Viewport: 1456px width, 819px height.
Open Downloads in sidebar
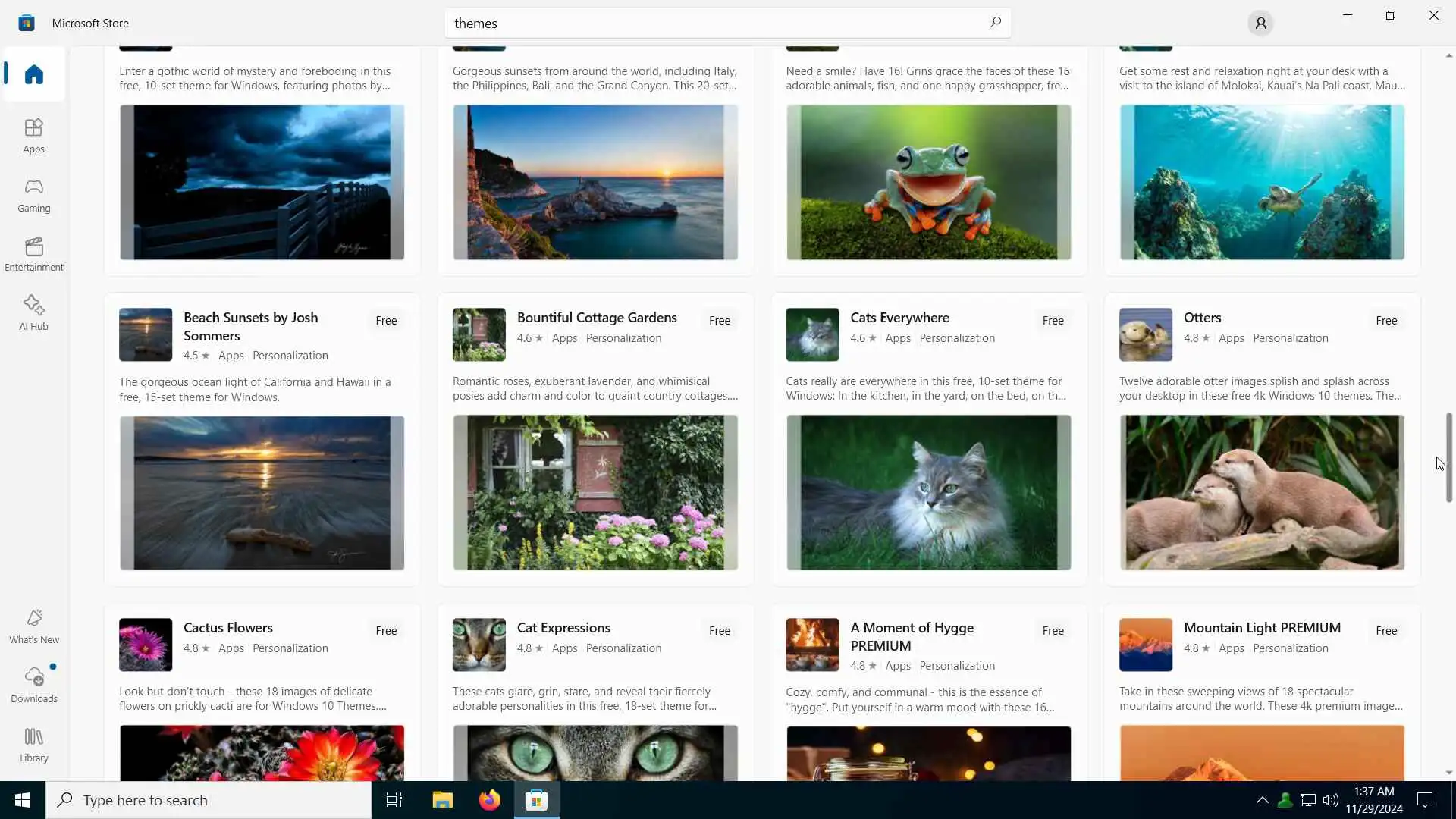33,686
